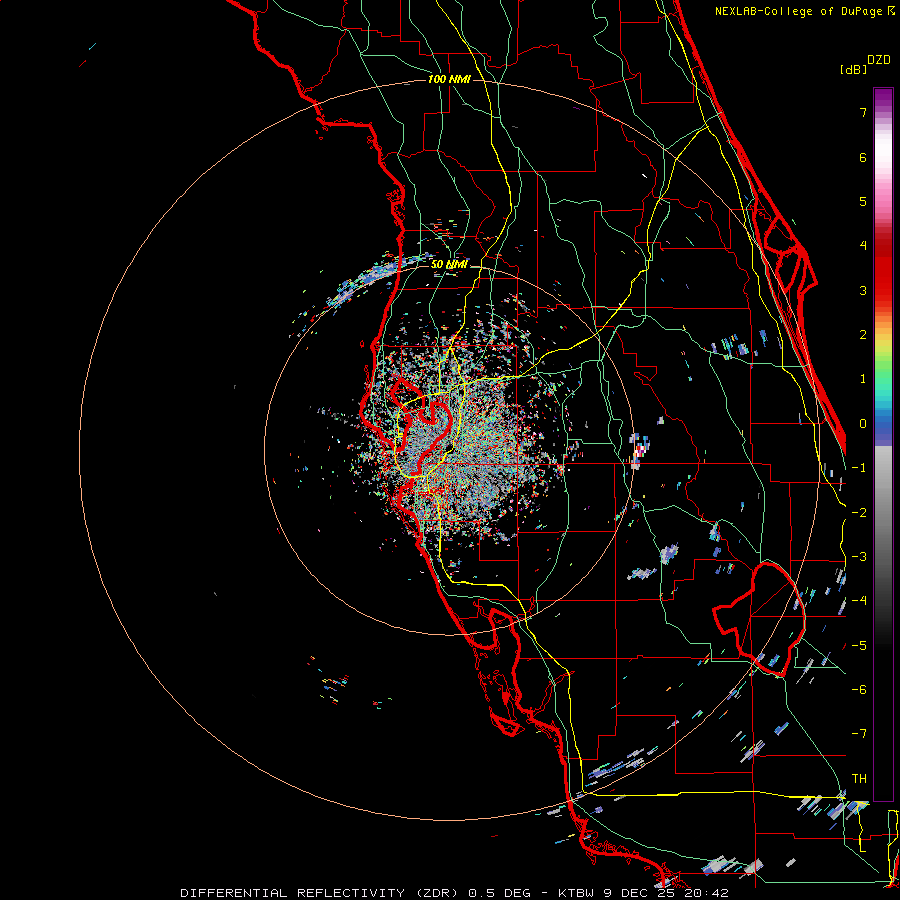Click the '2' tick on color scale
Viewport: 900px width, 900px height.
[x=863, y=335]
